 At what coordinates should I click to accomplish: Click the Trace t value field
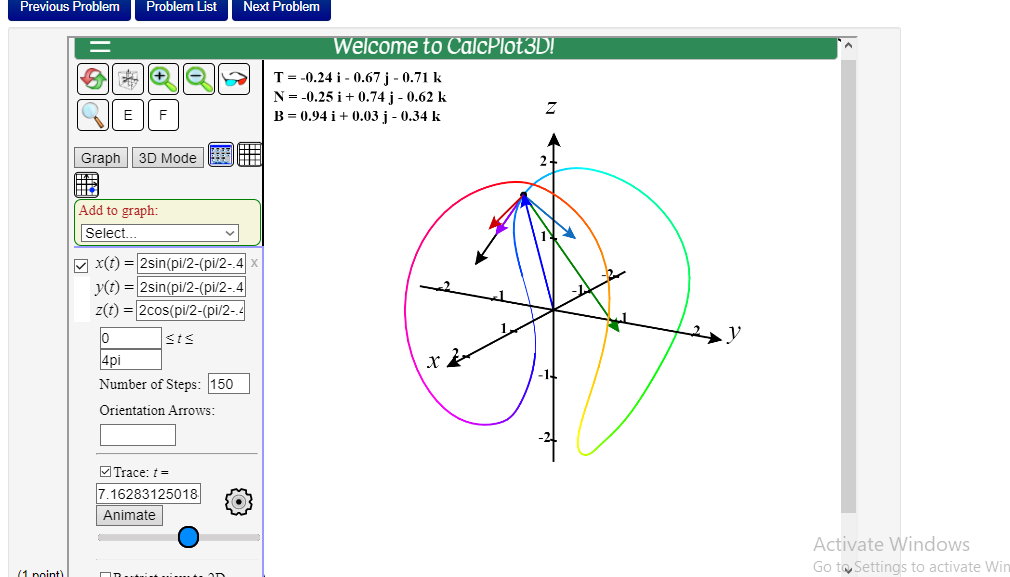(x=148, y=494)
